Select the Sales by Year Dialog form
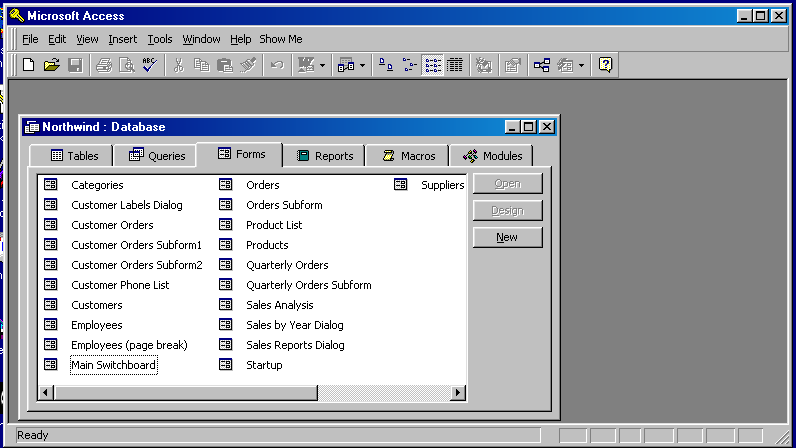The image size is (796, 448). (295, 325)
